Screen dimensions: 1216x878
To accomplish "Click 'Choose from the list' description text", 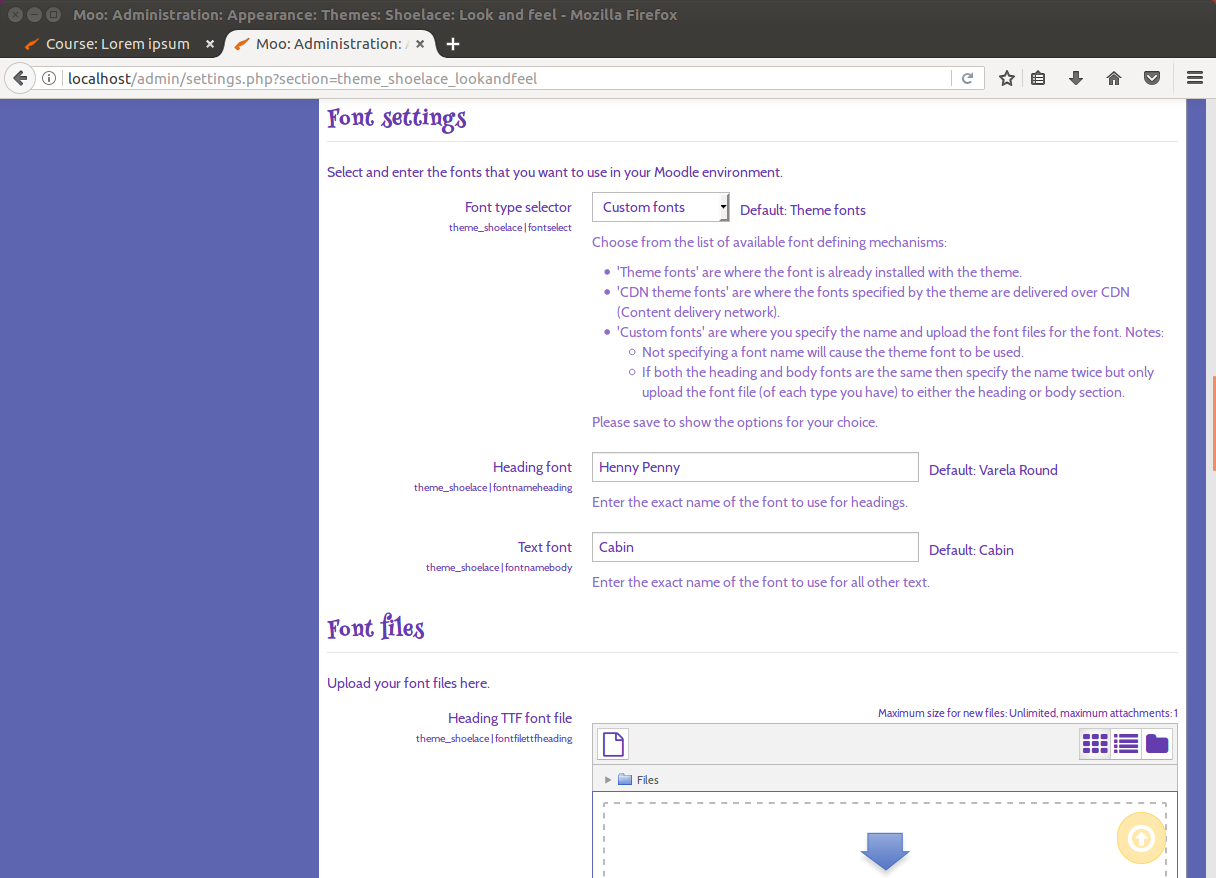I will tap(769, 242).
